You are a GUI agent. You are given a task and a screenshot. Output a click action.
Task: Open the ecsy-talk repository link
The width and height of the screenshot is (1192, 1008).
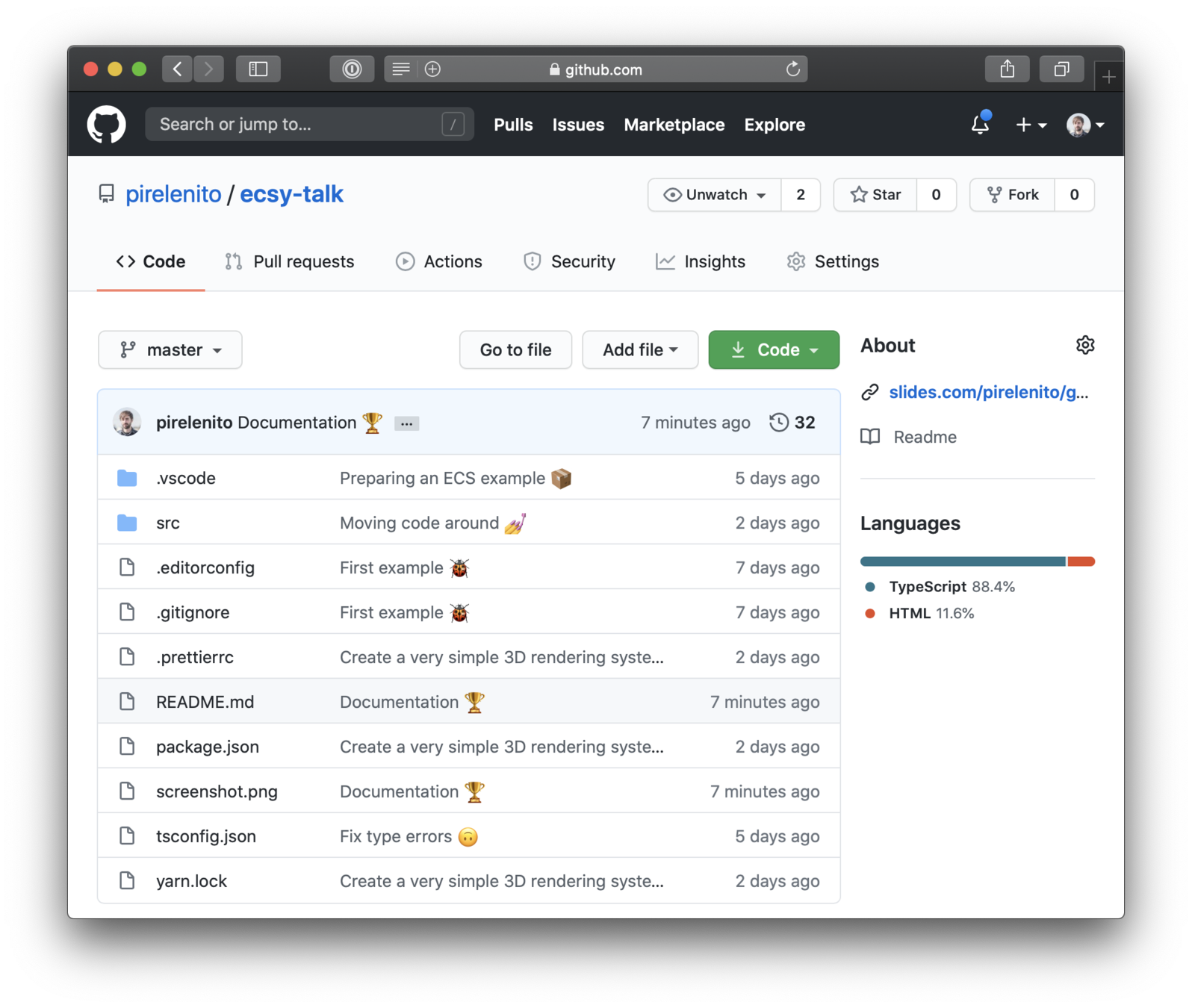pyautogui.click(x=291, y=194)
